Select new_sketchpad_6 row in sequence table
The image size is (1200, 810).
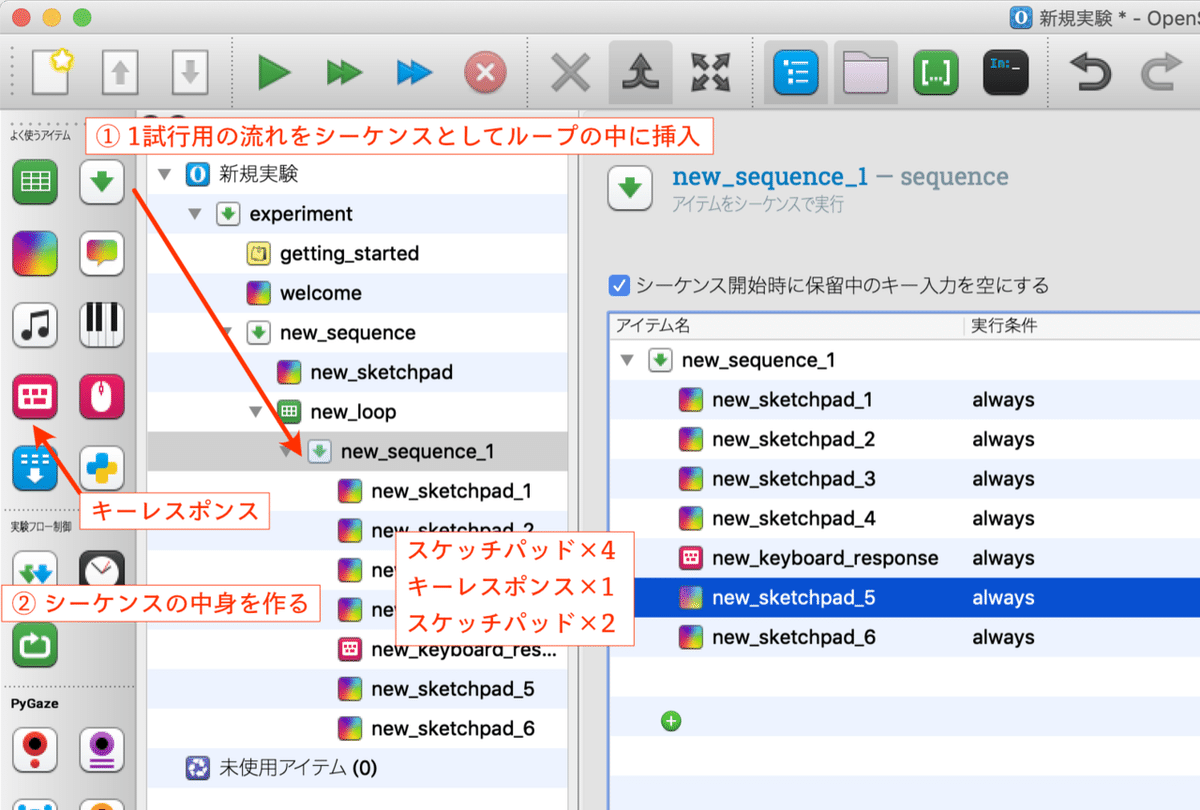pos(904,637)
